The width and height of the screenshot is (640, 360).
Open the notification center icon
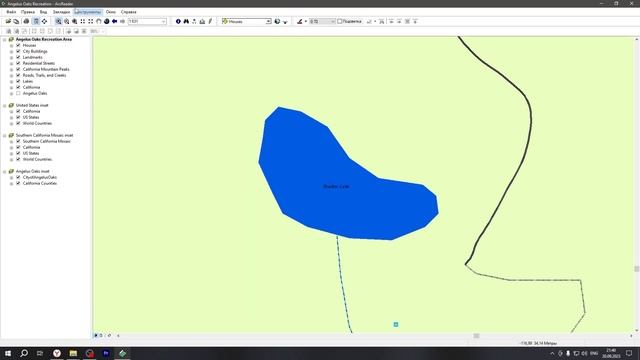click(629, 353)
